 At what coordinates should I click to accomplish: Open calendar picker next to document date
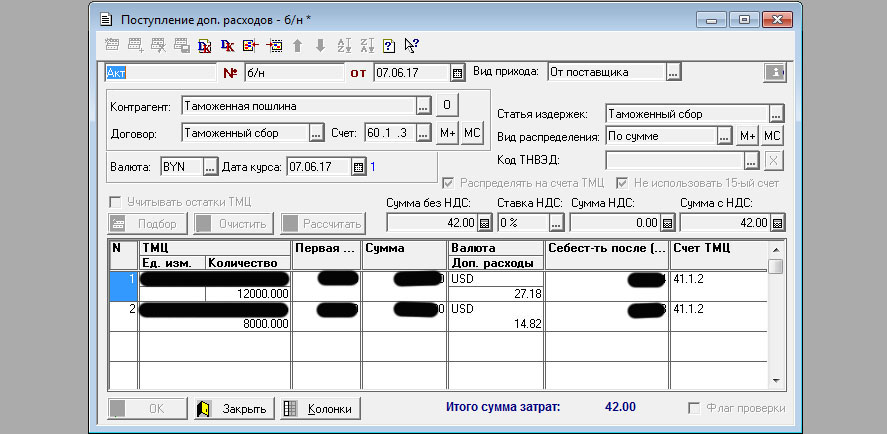(457, 72)
